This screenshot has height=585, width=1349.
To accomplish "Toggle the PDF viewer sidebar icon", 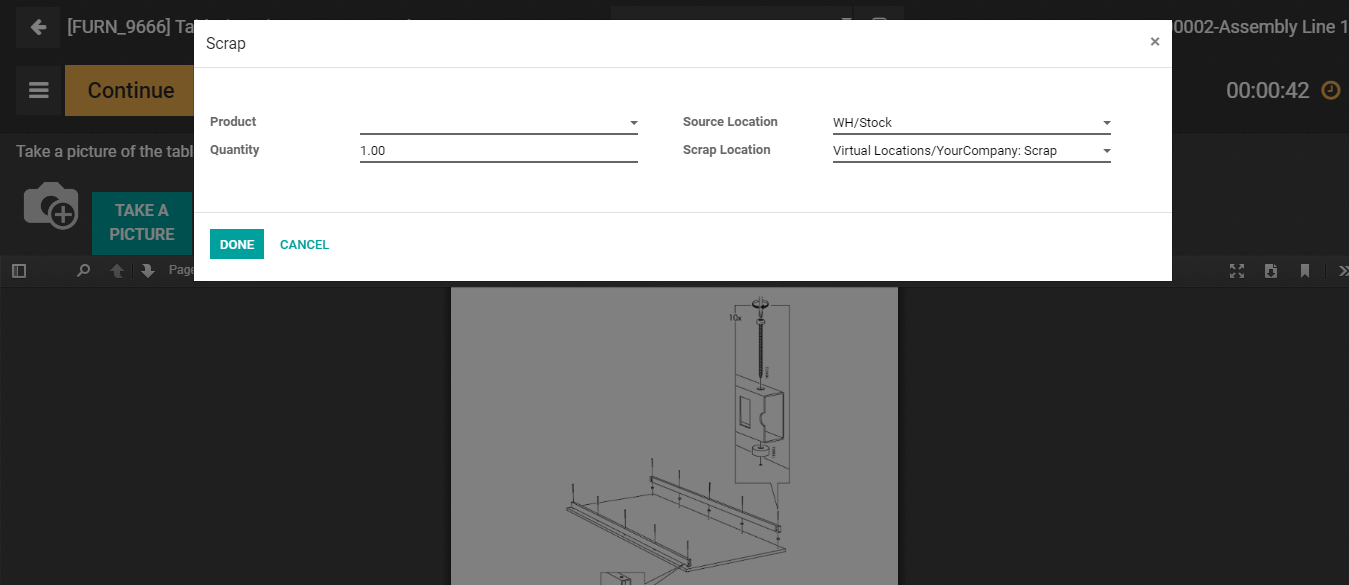I will (x=18, y=271).
